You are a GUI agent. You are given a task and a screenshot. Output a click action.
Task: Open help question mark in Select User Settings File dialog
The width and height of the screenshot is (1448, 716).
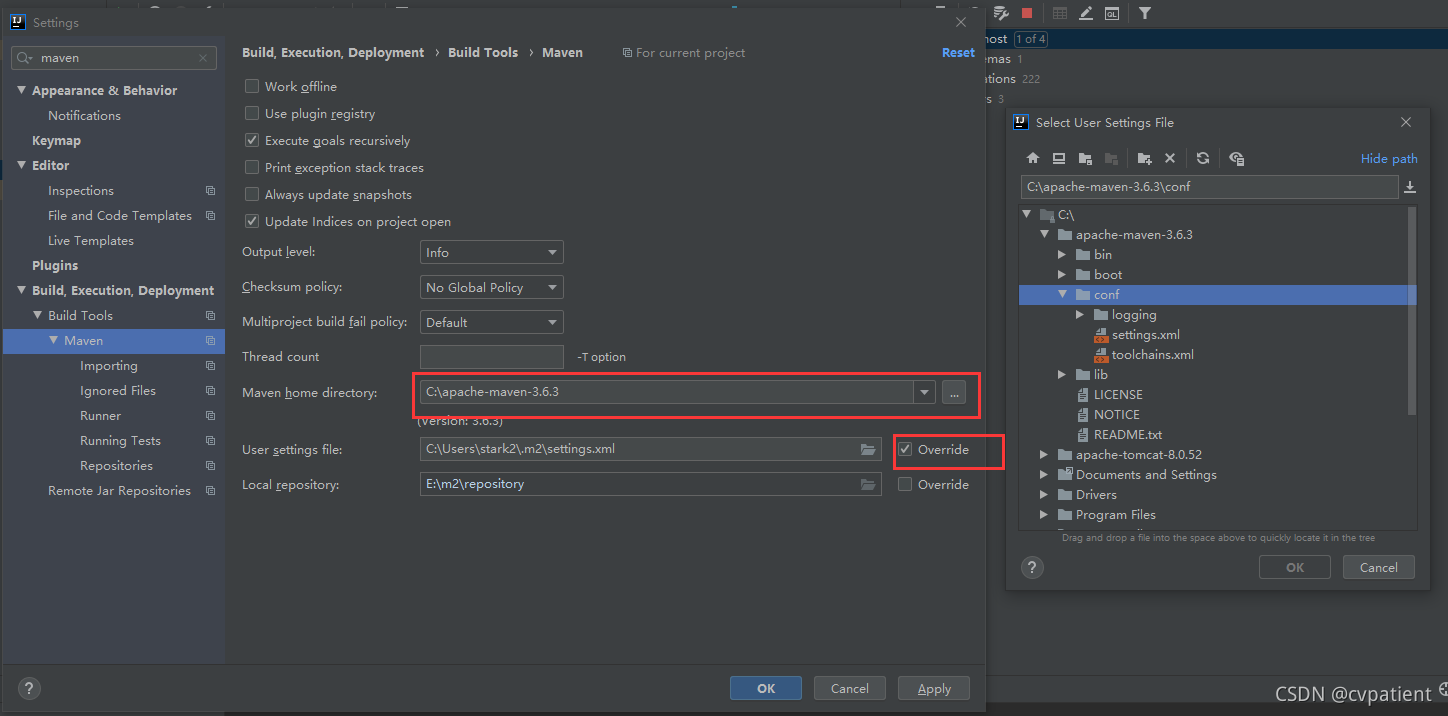[x=1032, y=567]
